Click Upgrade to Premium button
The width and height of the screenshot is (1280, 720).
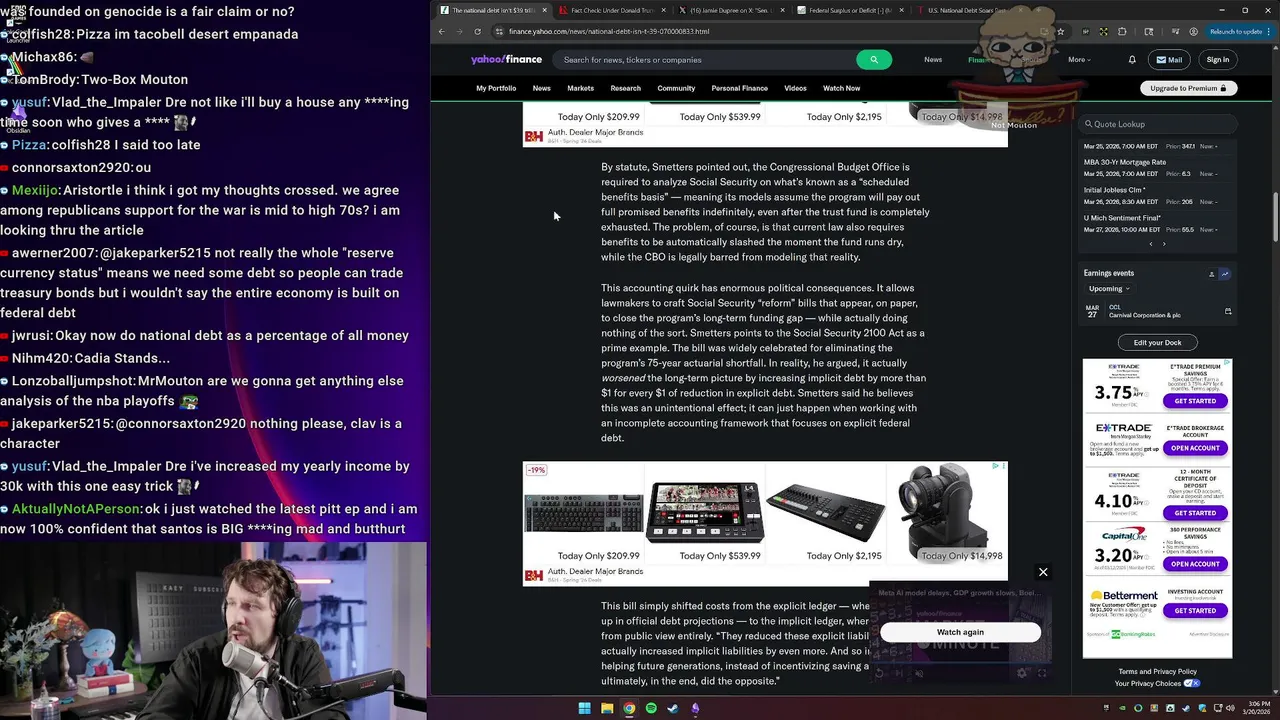(x=1189, y=88)
